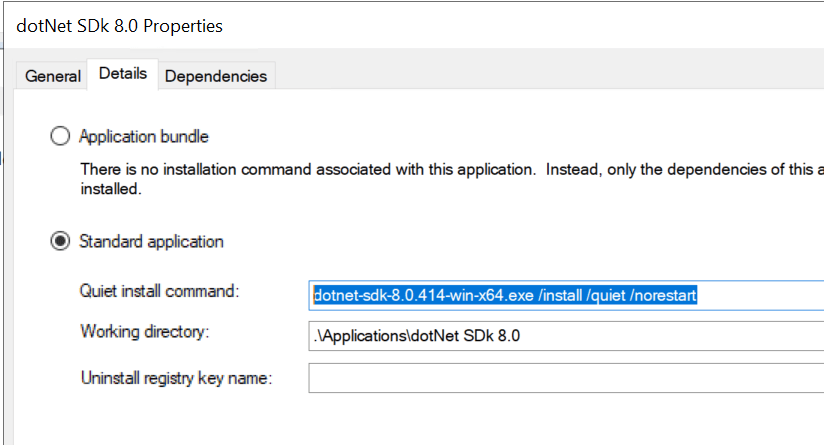The width and height of the screenshot is (824, 445).
Task: Focus the Working directory input field
Action: (565, 336)
